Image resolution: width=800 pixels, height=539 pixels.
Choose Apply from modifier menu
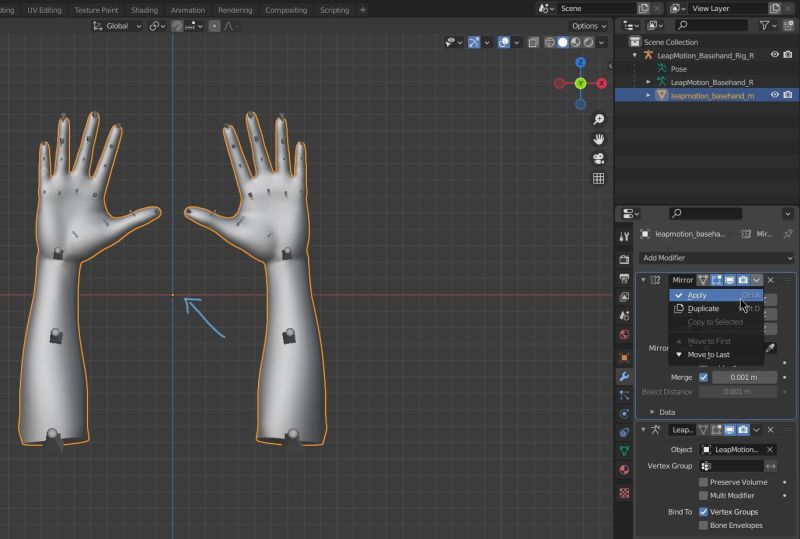pos(716,295)
